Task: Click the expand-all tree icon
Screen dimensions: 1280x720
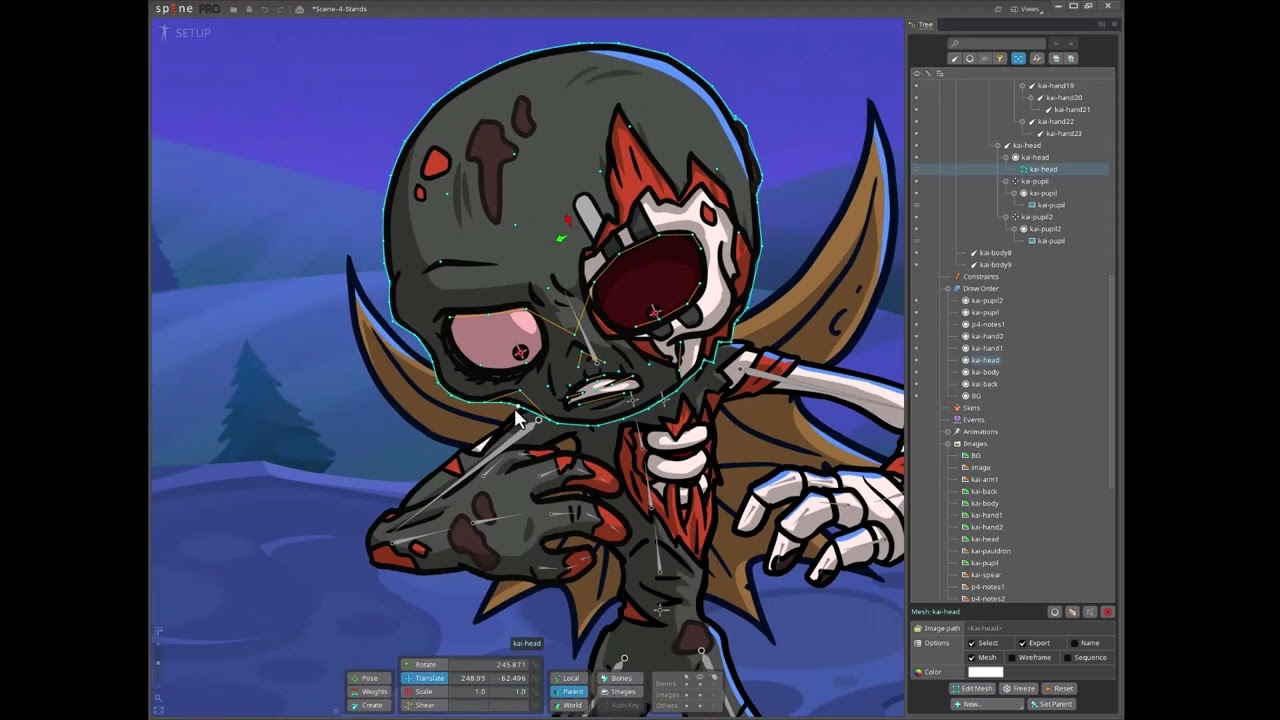Action: [1071, 59]
